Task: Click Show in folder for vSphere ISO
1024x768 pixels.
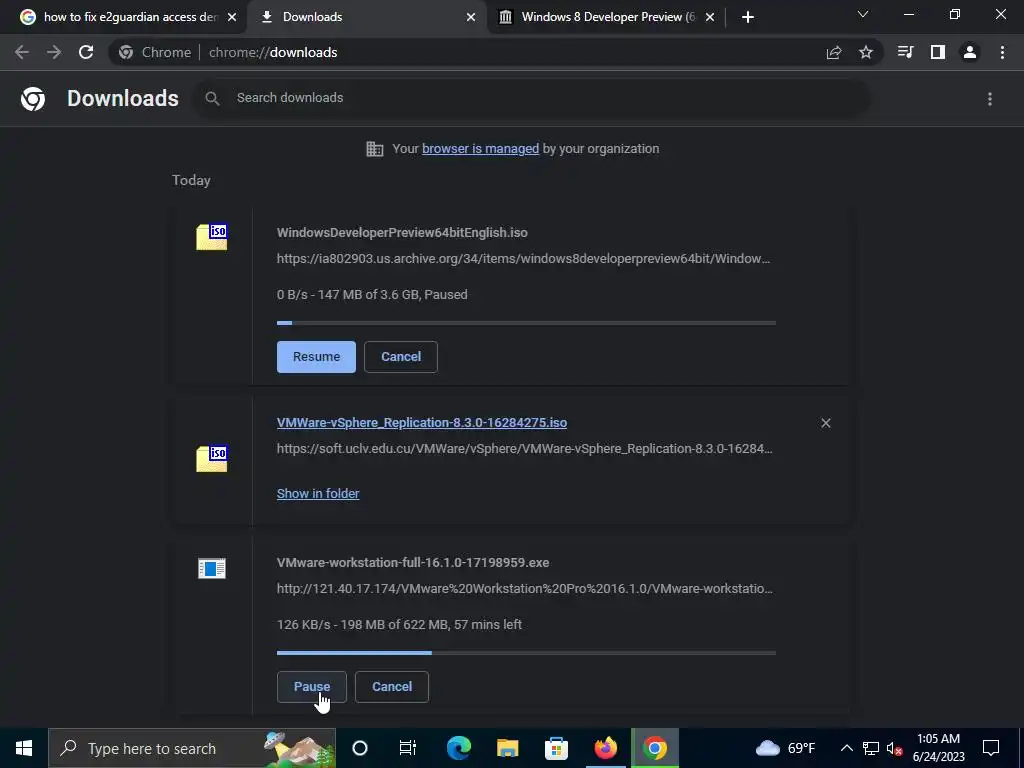Action: click(318, 494)
